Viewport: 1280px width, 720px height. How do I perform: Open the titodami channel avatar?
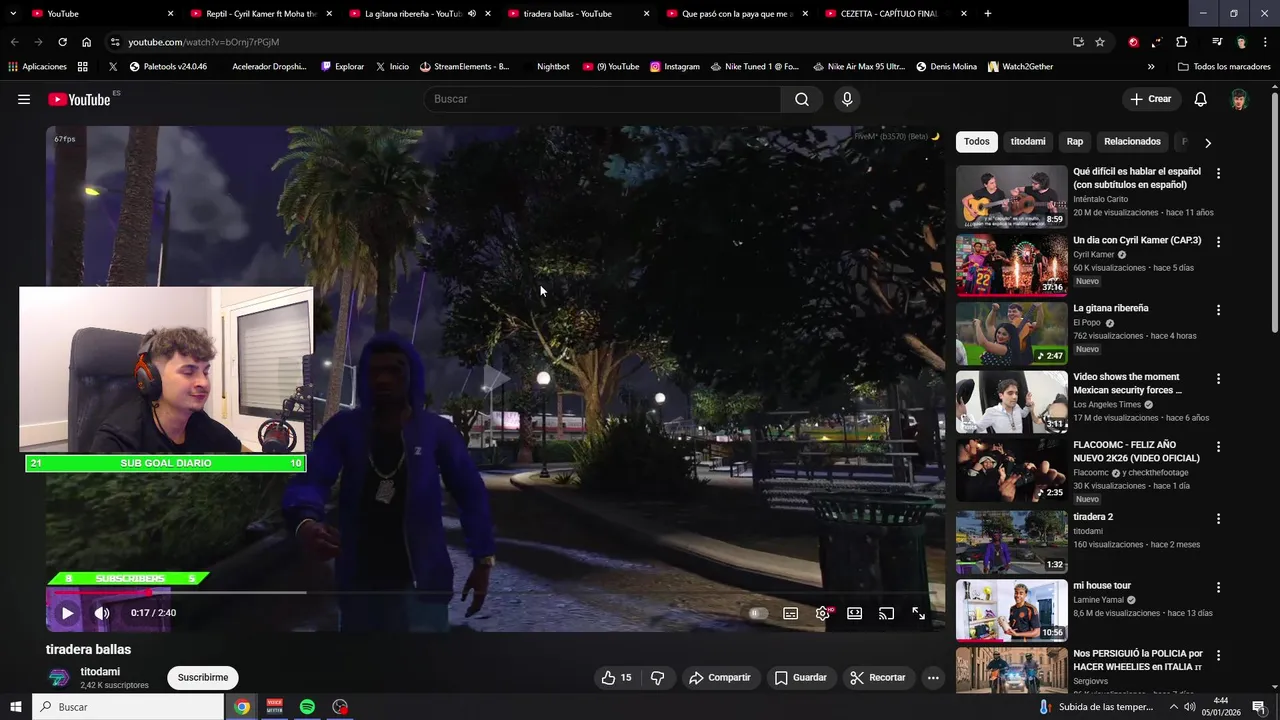click(59, 677)
